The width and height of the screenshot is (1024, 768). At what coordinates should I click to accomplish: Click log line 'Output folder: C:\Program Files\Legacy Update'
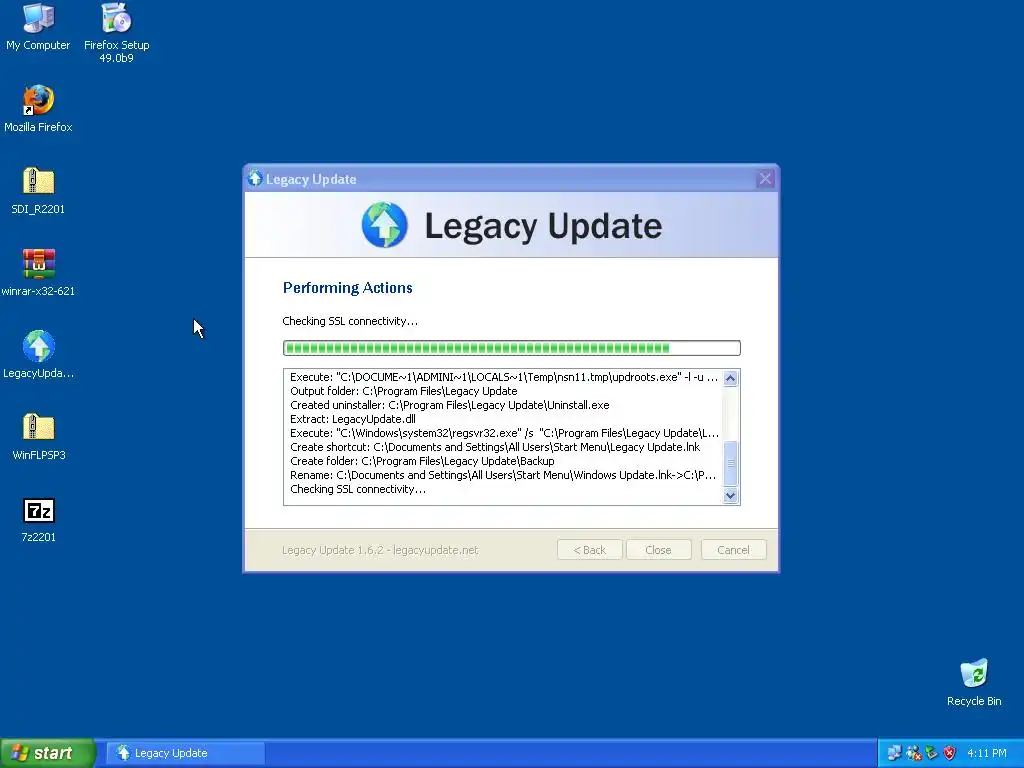click(x=404, y=391)
